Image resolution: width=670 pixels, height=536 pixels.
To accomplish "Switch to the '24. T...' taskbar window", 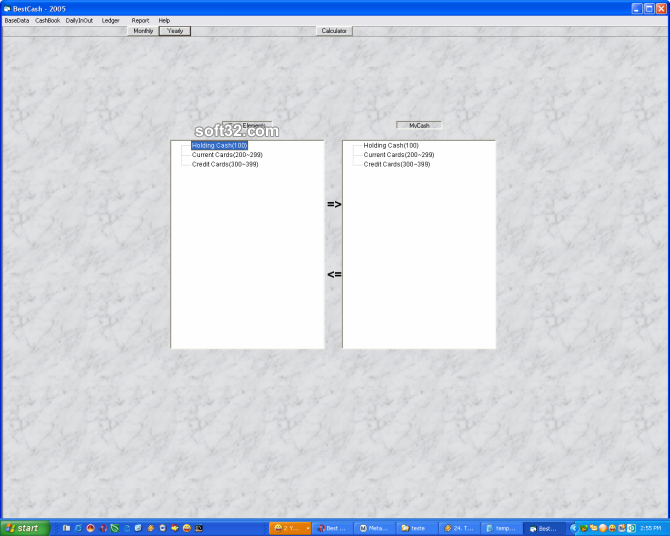I will [459, 528].
